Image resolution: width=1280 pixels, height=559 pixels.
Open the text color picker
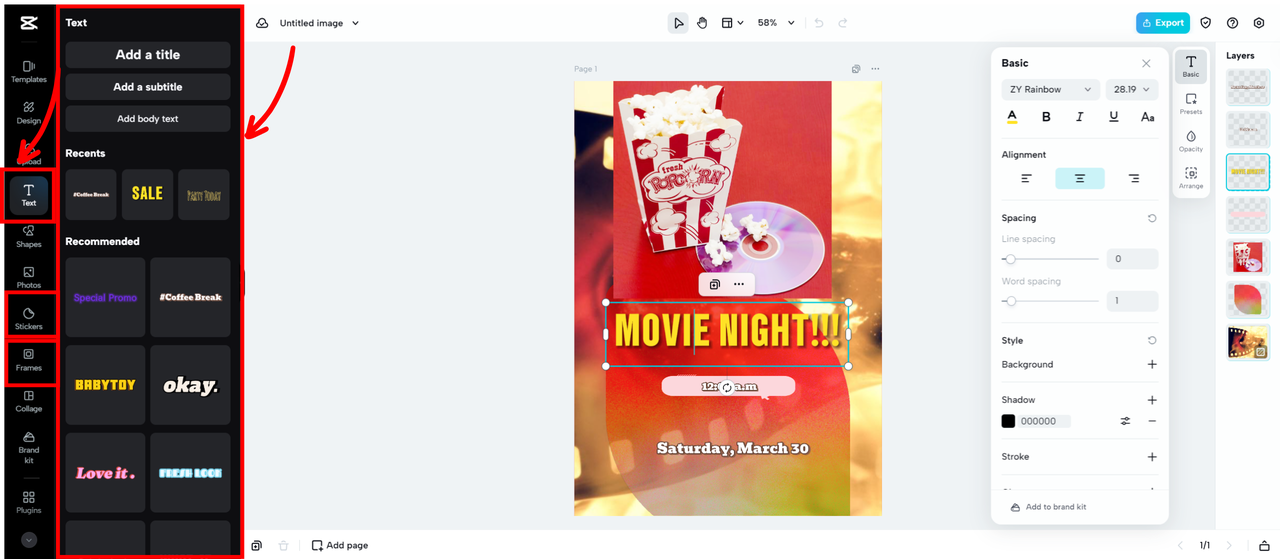tap(1012, 117)
